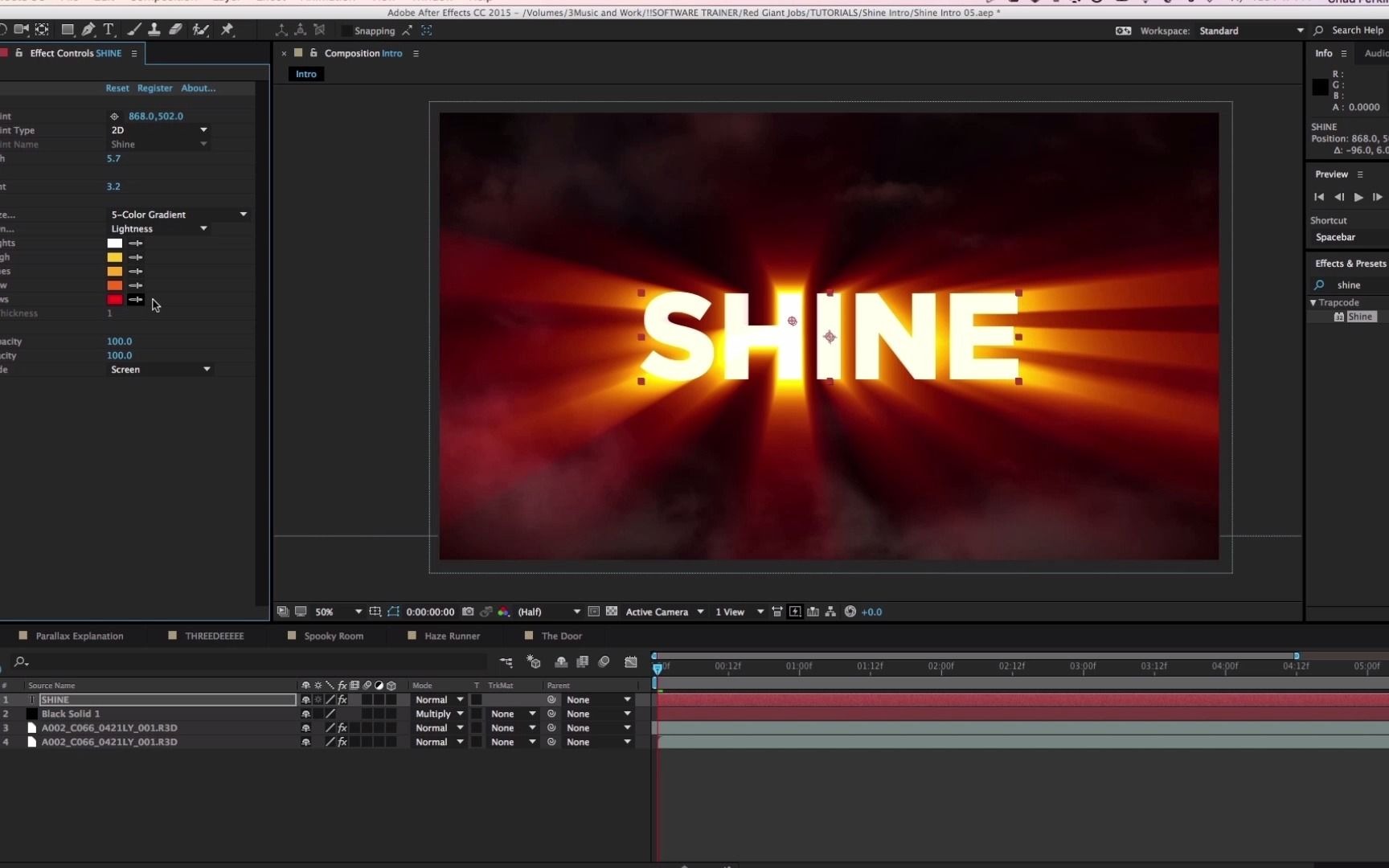The image size is (1389, 868).
Task: Toggle Motion Blur on the SHINE layer
Action: tap(366, 700)
